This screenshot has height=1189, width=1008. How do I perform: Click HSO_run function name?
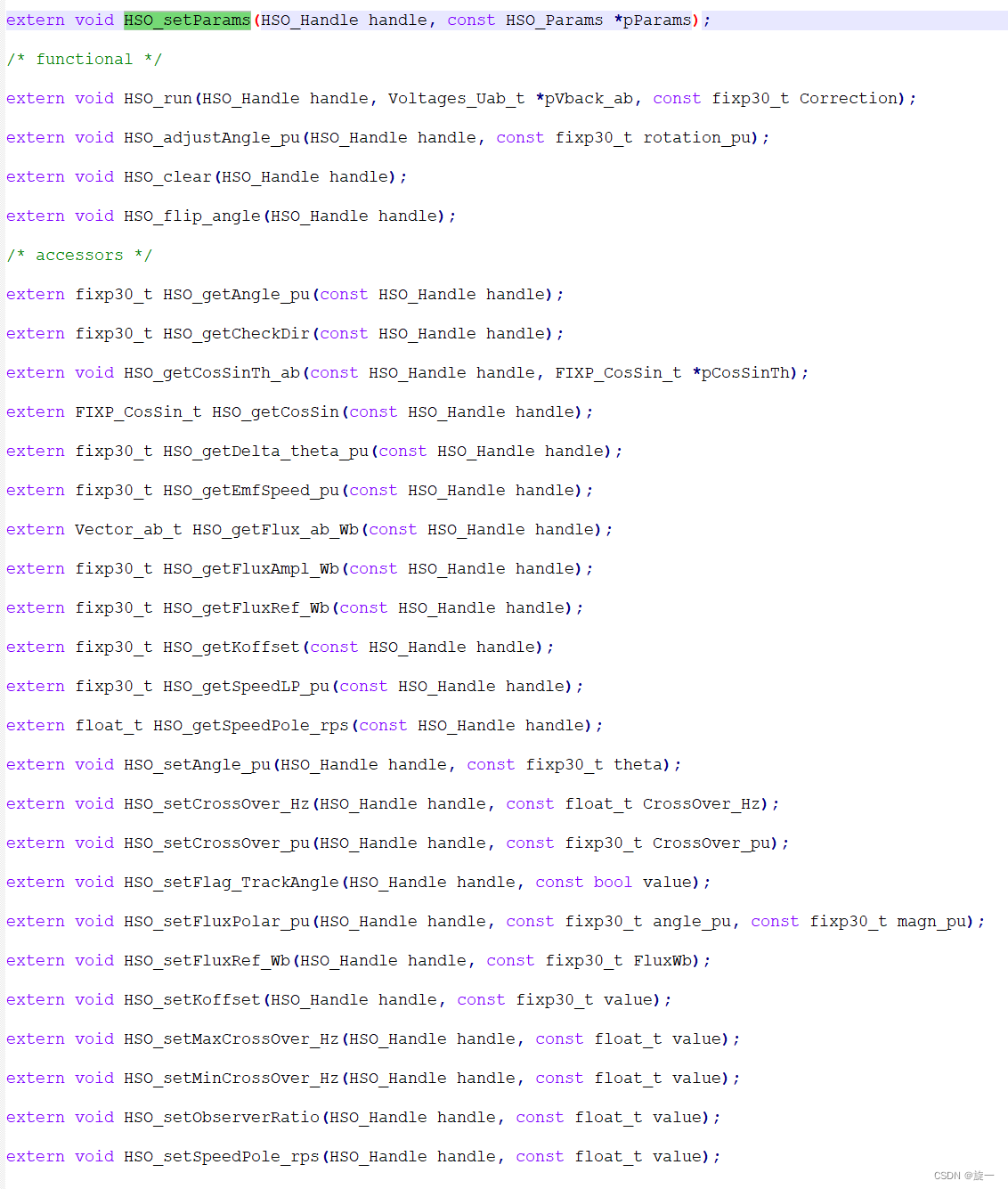[159, 98]
